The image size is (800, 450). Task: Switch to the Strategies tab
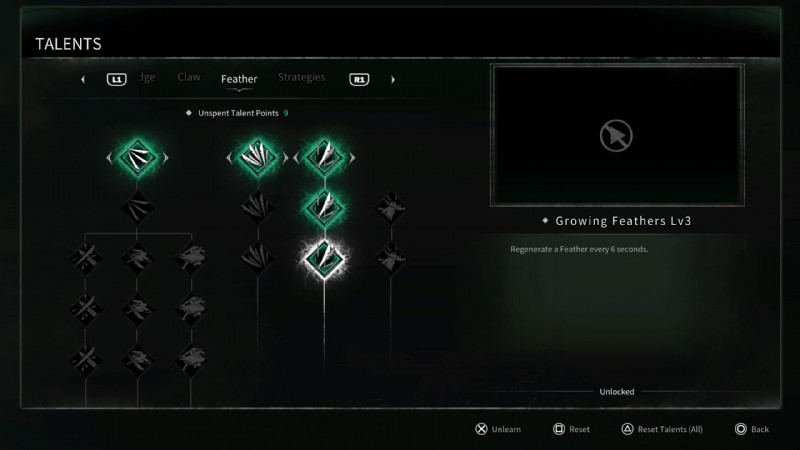[x=301, y=77]
